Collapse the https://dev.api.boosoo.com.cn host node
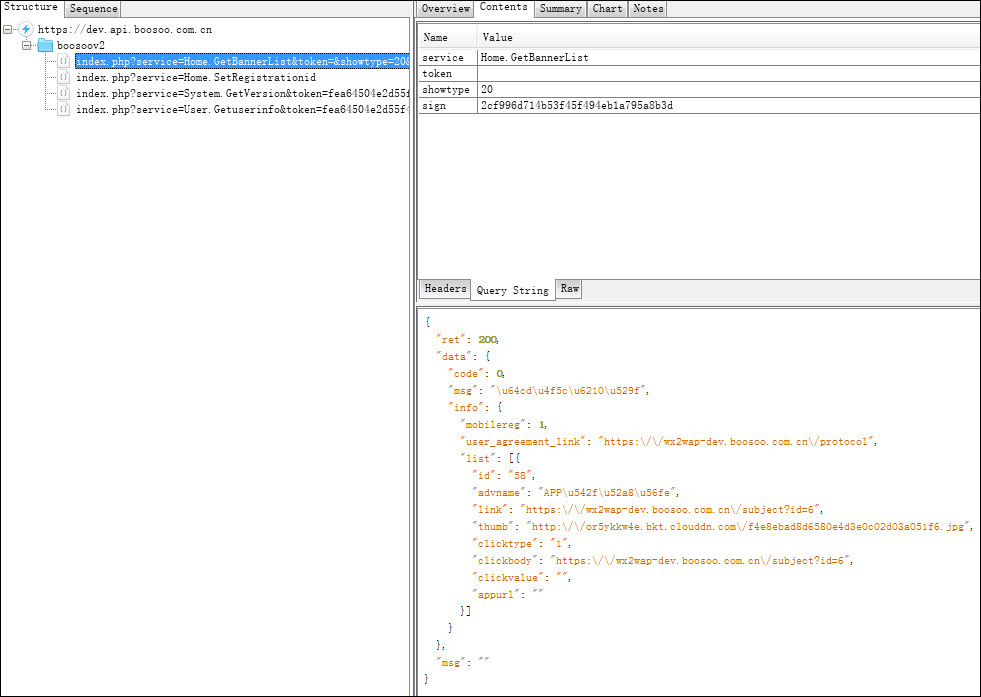The image size is (981, 697). click(x=8, y=29)
